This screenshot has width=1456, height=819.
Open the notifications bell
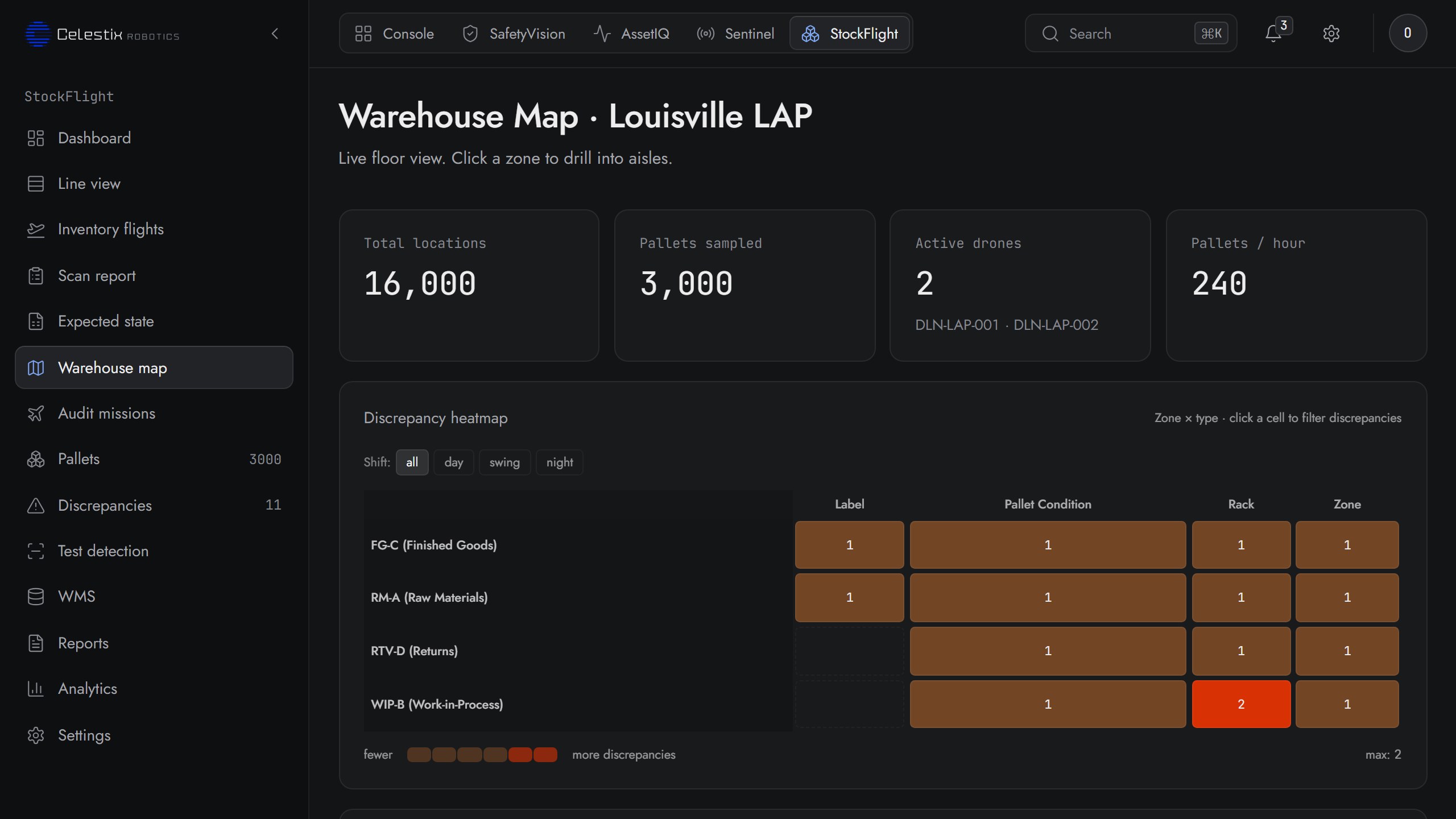(1274, 34)
